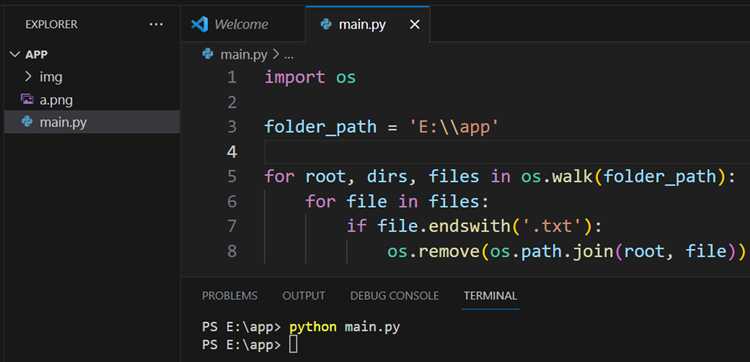This screenshot has height=362, width=750.
Task: Open the PROBLEMS panel tab
Action: [x=230, y=296]
